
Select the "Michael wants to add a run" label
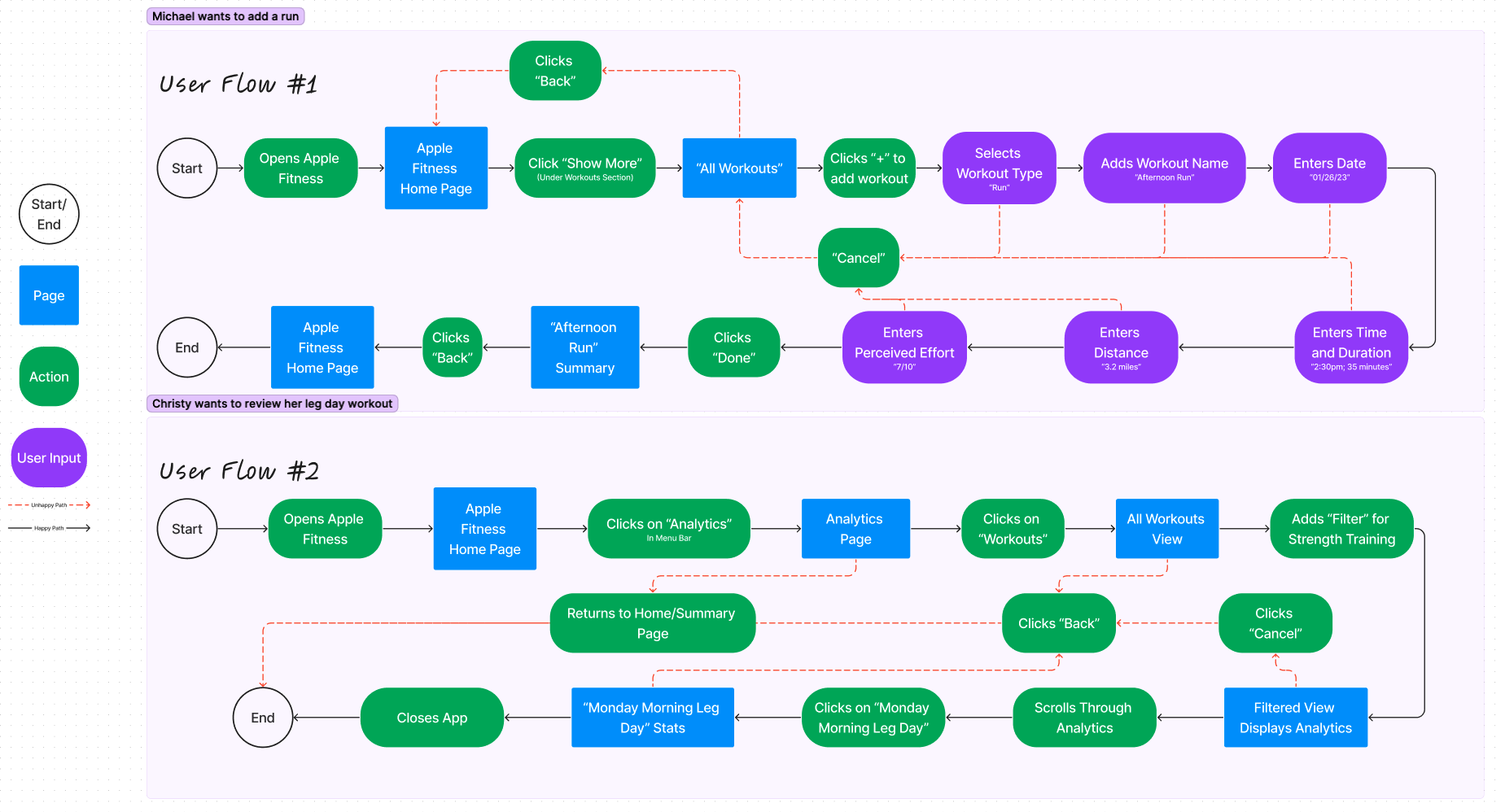pos(225,16)
